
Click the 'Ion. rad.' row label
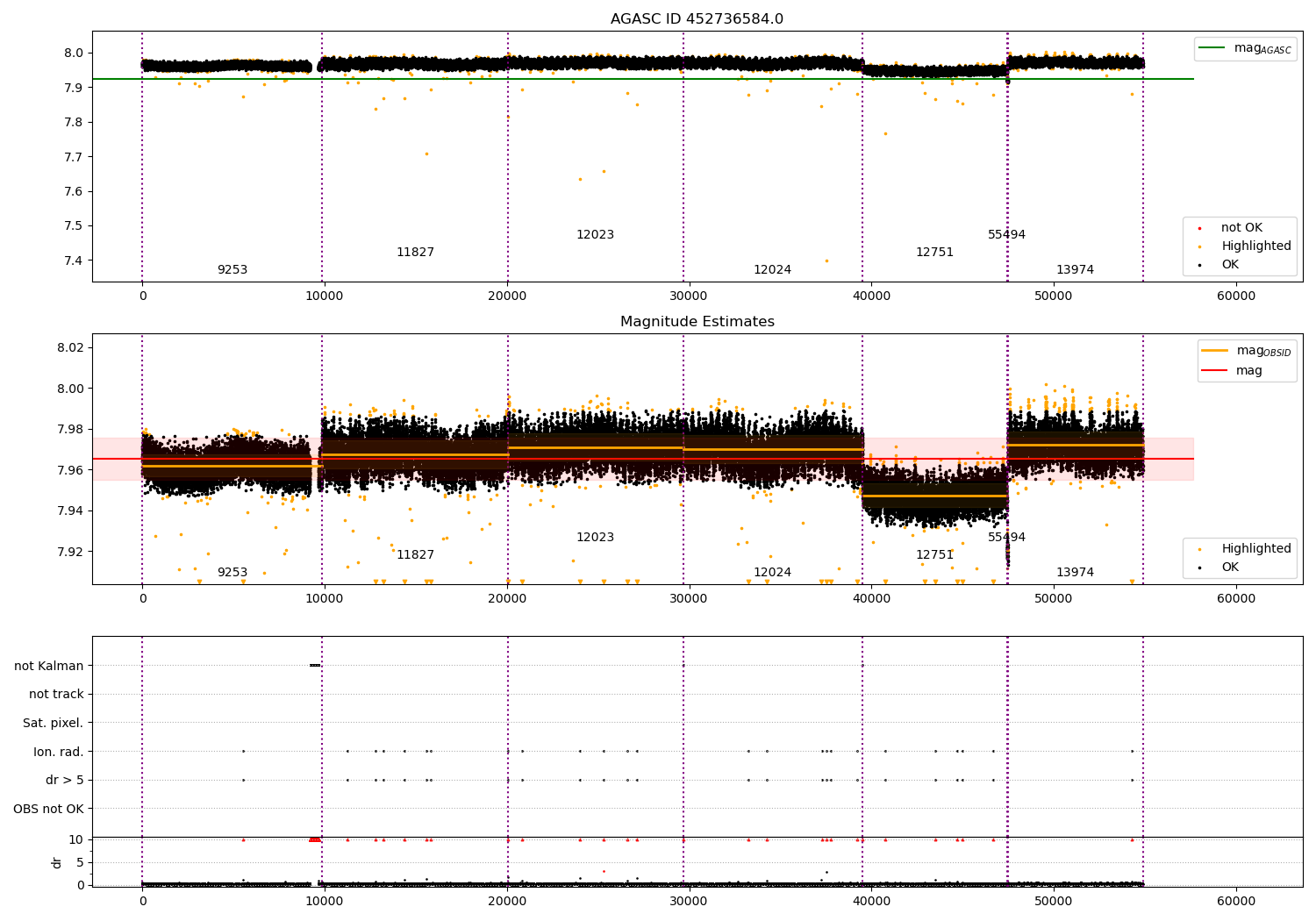[x=59, y=752]
